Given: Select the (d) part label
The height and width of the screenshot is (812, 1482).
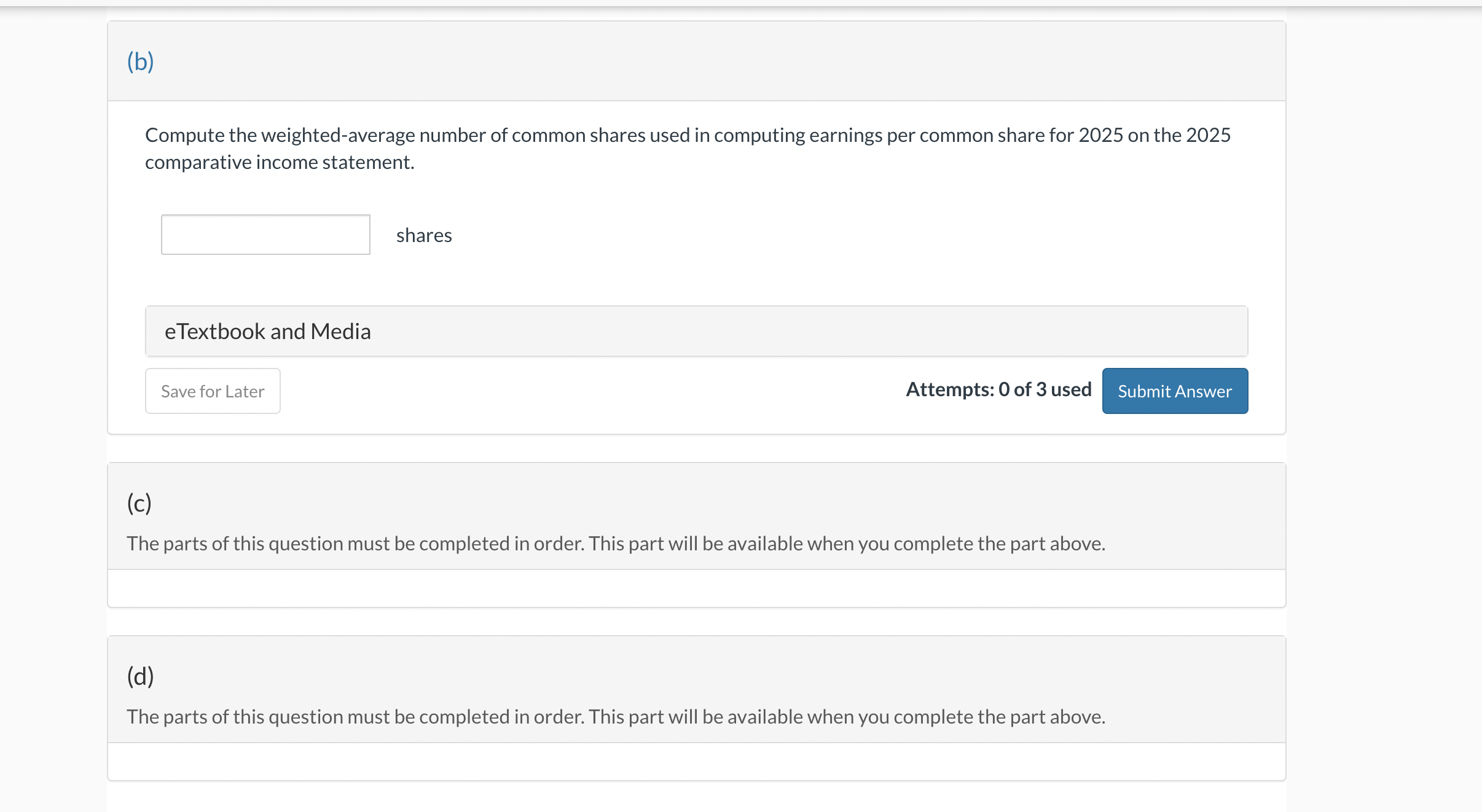Looking at the screenshot, I should click(140, 676).
